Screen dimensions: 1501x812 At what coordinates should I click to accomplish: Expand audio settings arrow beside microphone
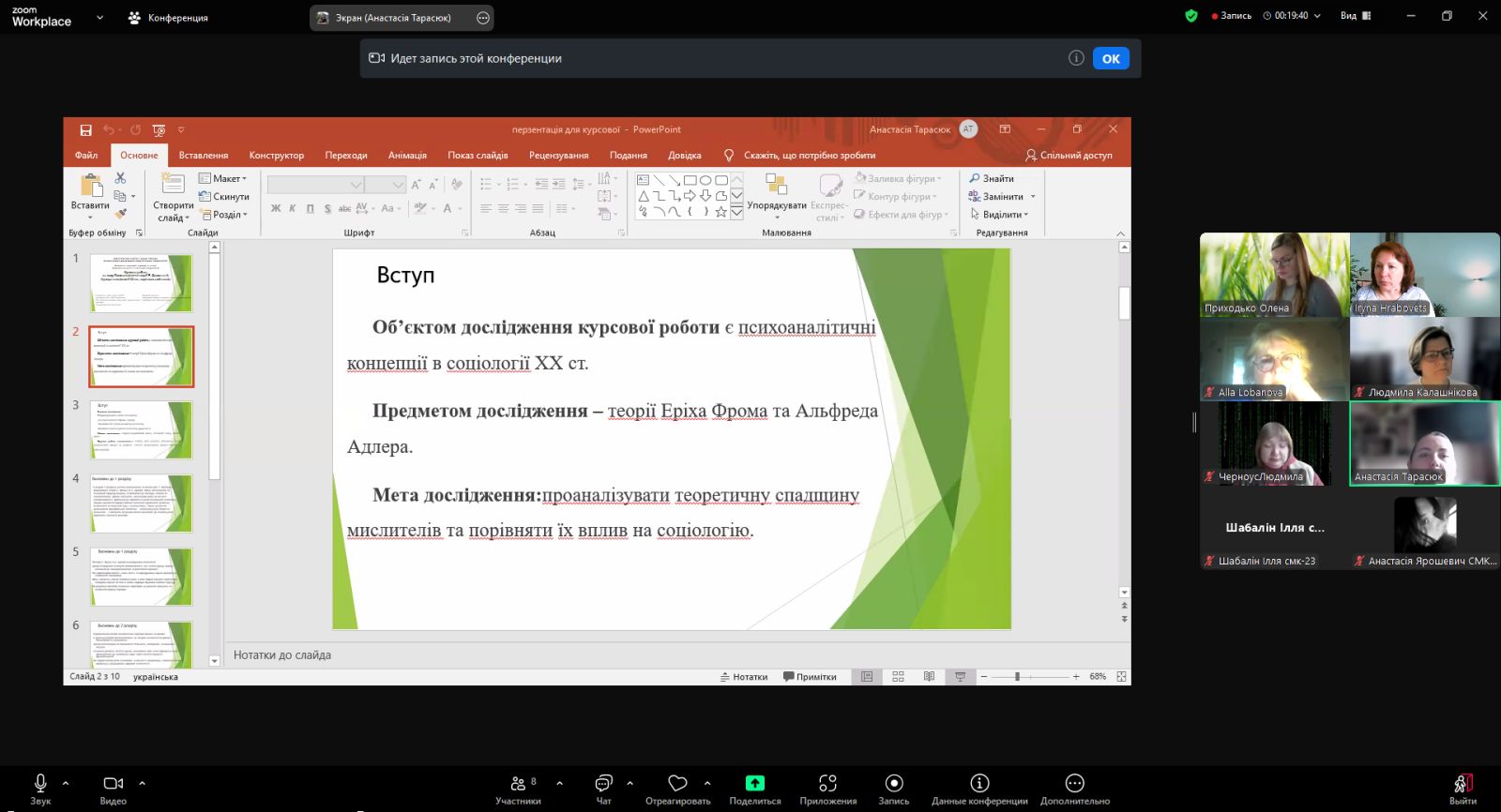click(66, 783)
